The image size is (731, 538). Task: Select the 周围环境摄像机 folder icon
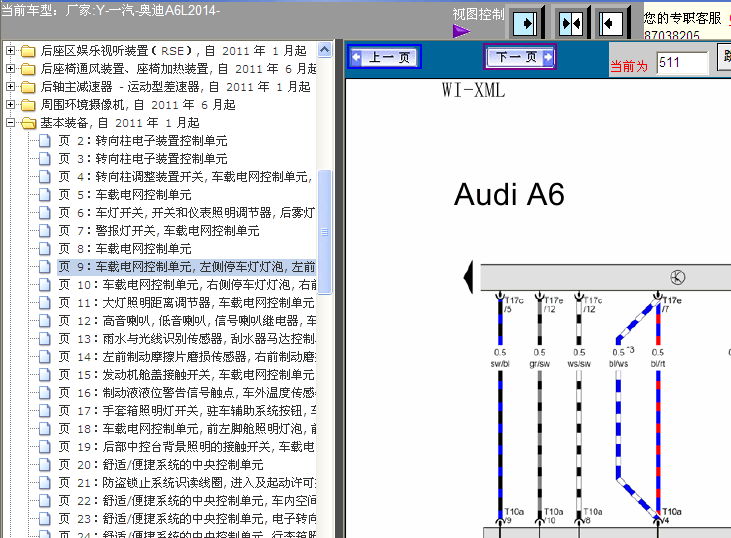click(28, 105)
